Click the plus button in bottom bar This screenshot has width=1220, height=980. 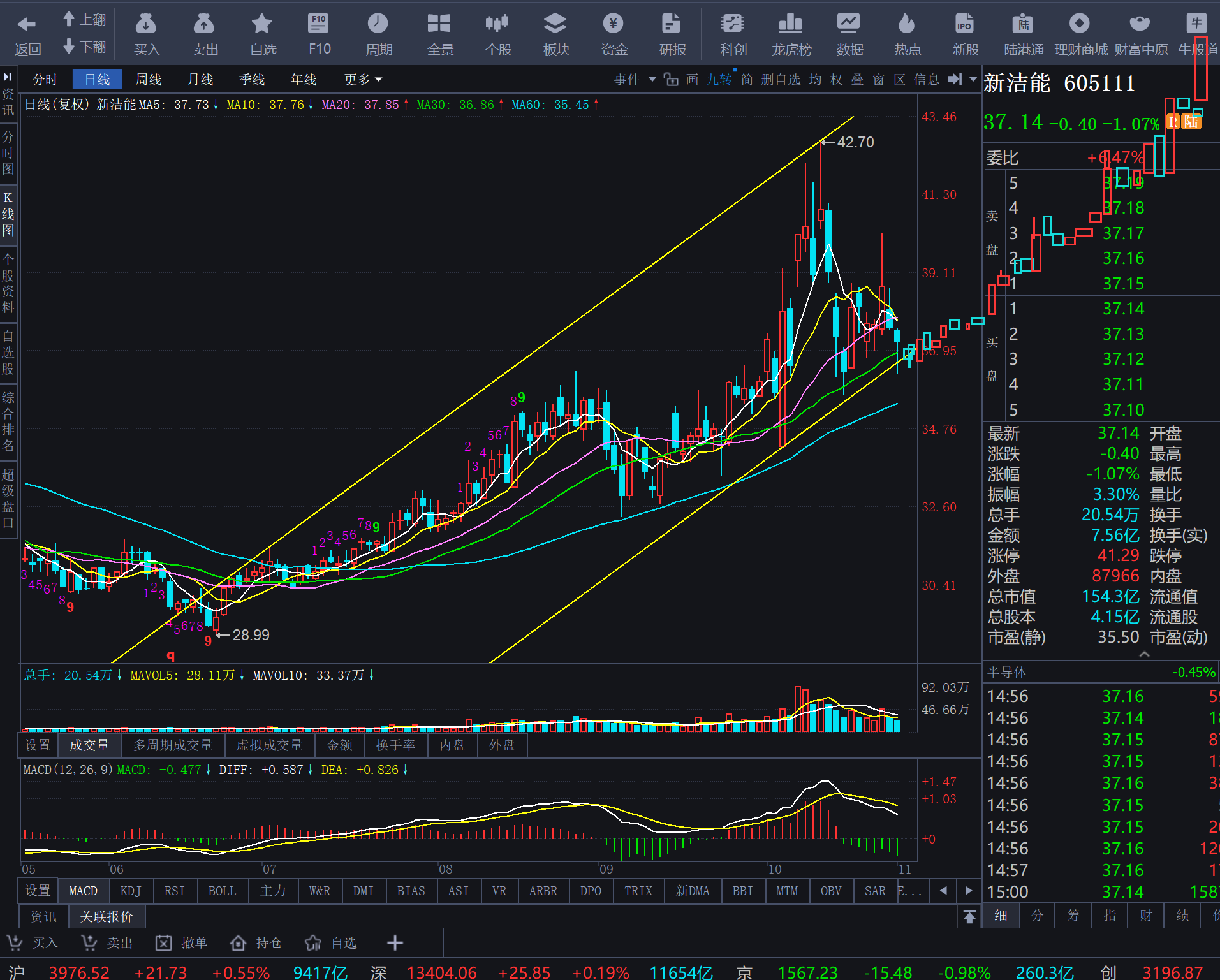395,943
